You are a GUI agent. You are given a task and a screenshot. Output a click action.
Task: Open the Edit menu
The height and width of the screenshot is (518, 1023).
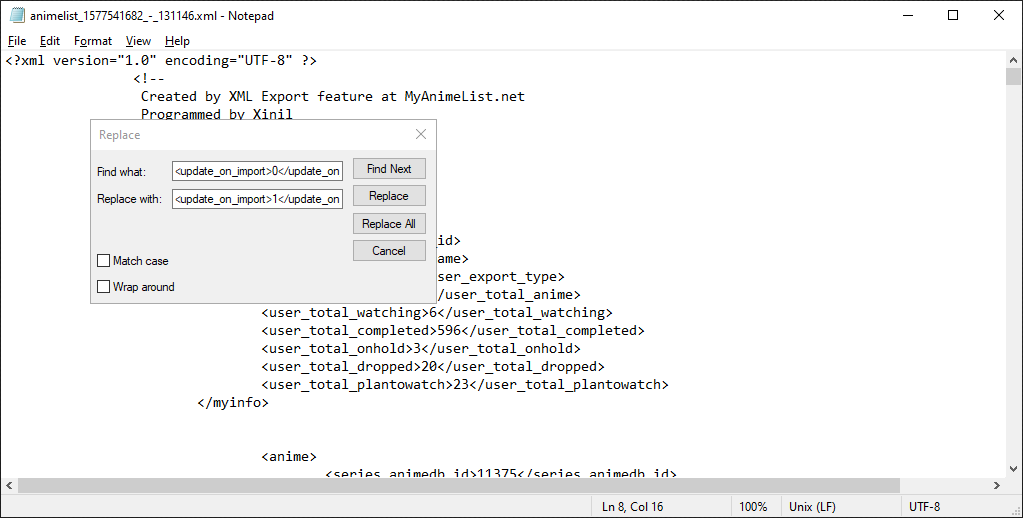tap(50, 41)
